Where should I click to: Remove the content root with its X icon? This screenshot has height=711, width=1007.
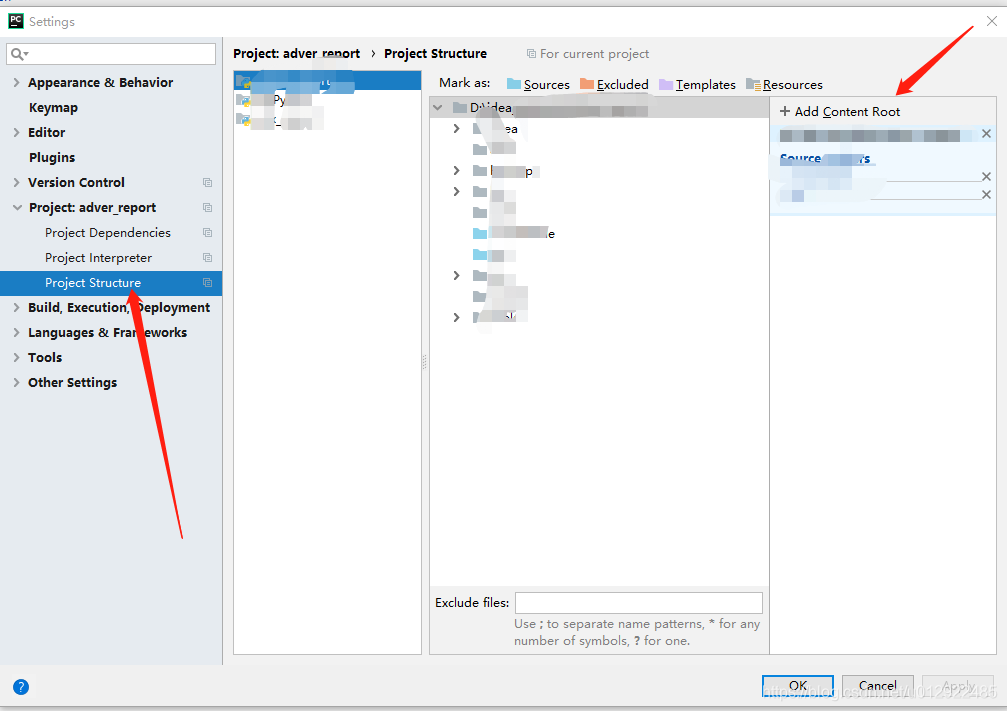pyautogui.click(x=986, y=134)
